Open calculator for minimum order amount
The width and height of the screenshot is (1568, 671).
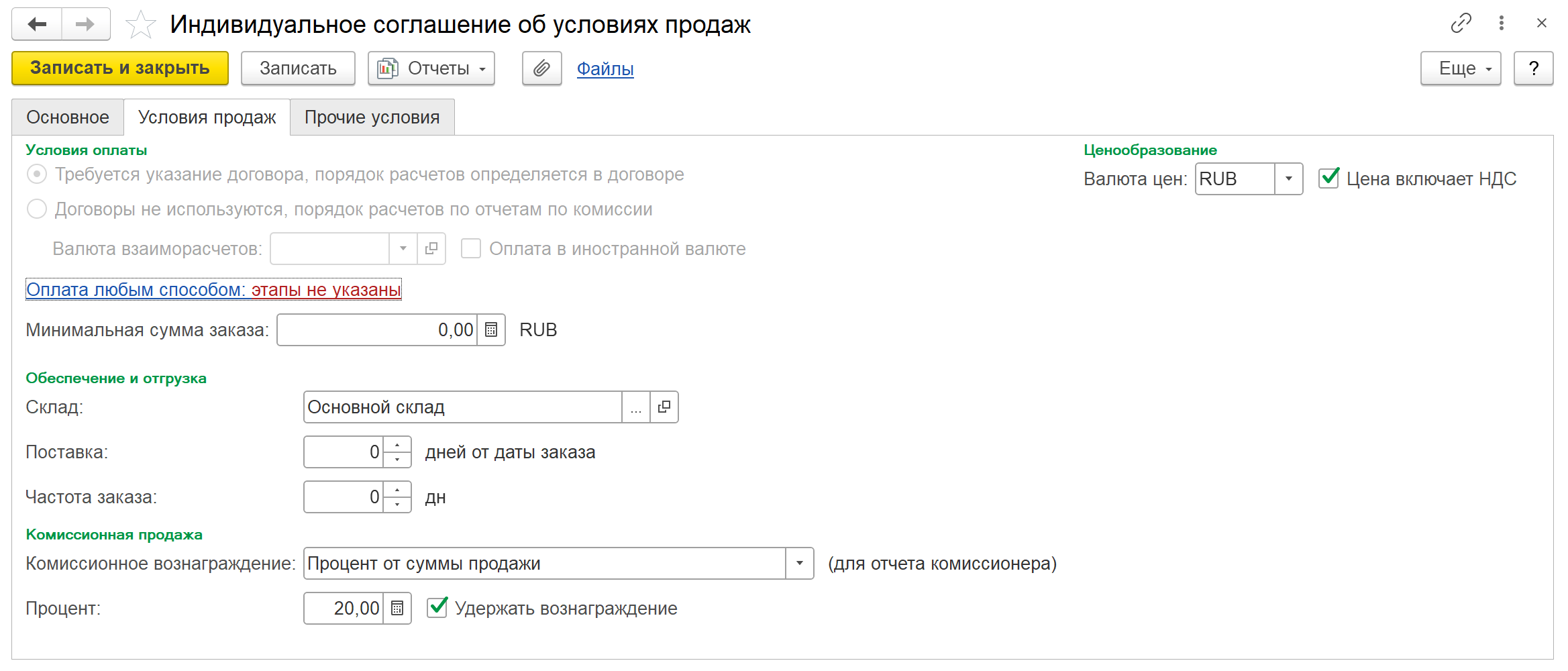pyautogui.click(x=491, y=330)
